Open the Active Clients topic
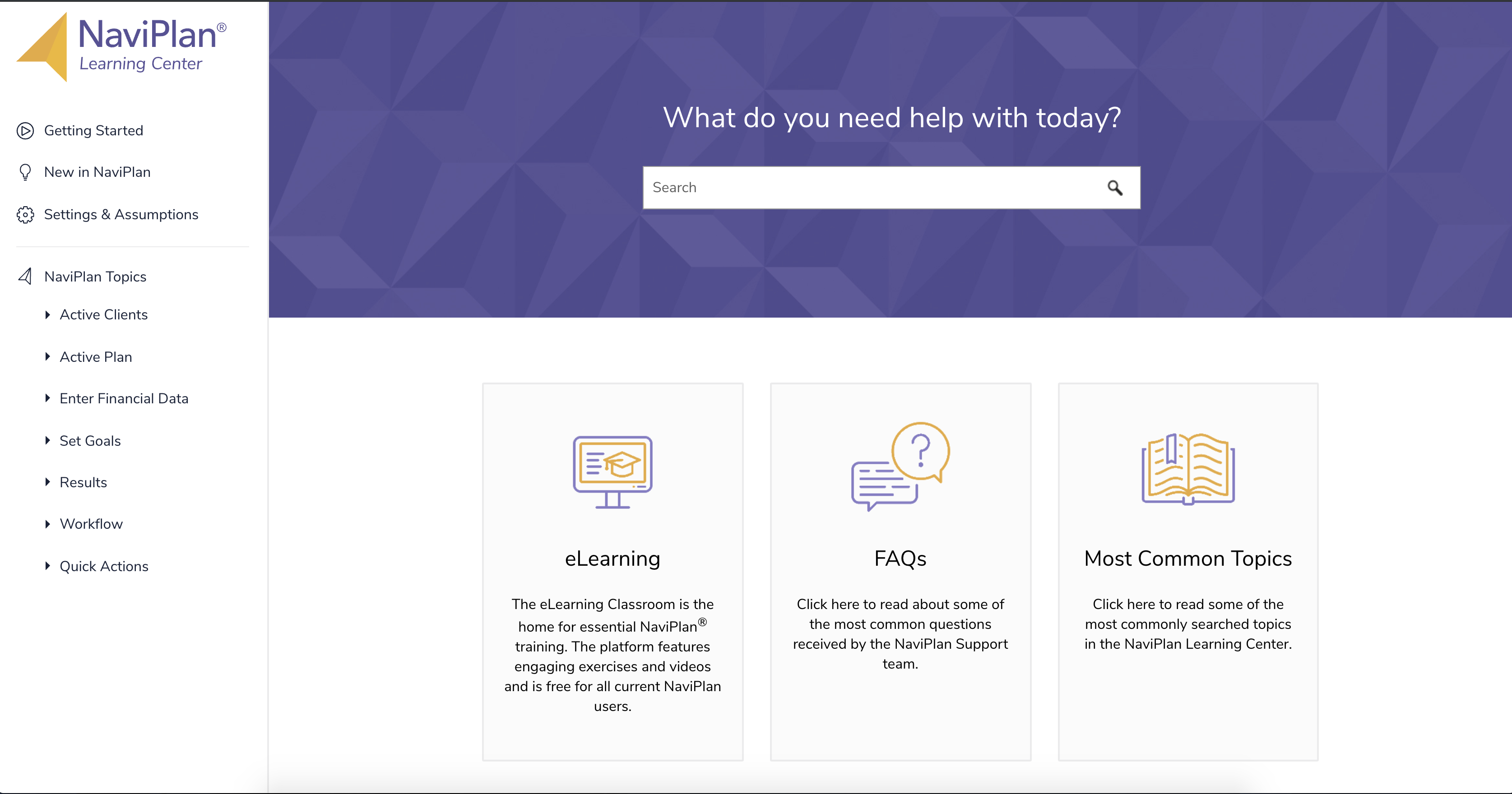Screen dimensions: 1512x794 click(x=103, y=314)
